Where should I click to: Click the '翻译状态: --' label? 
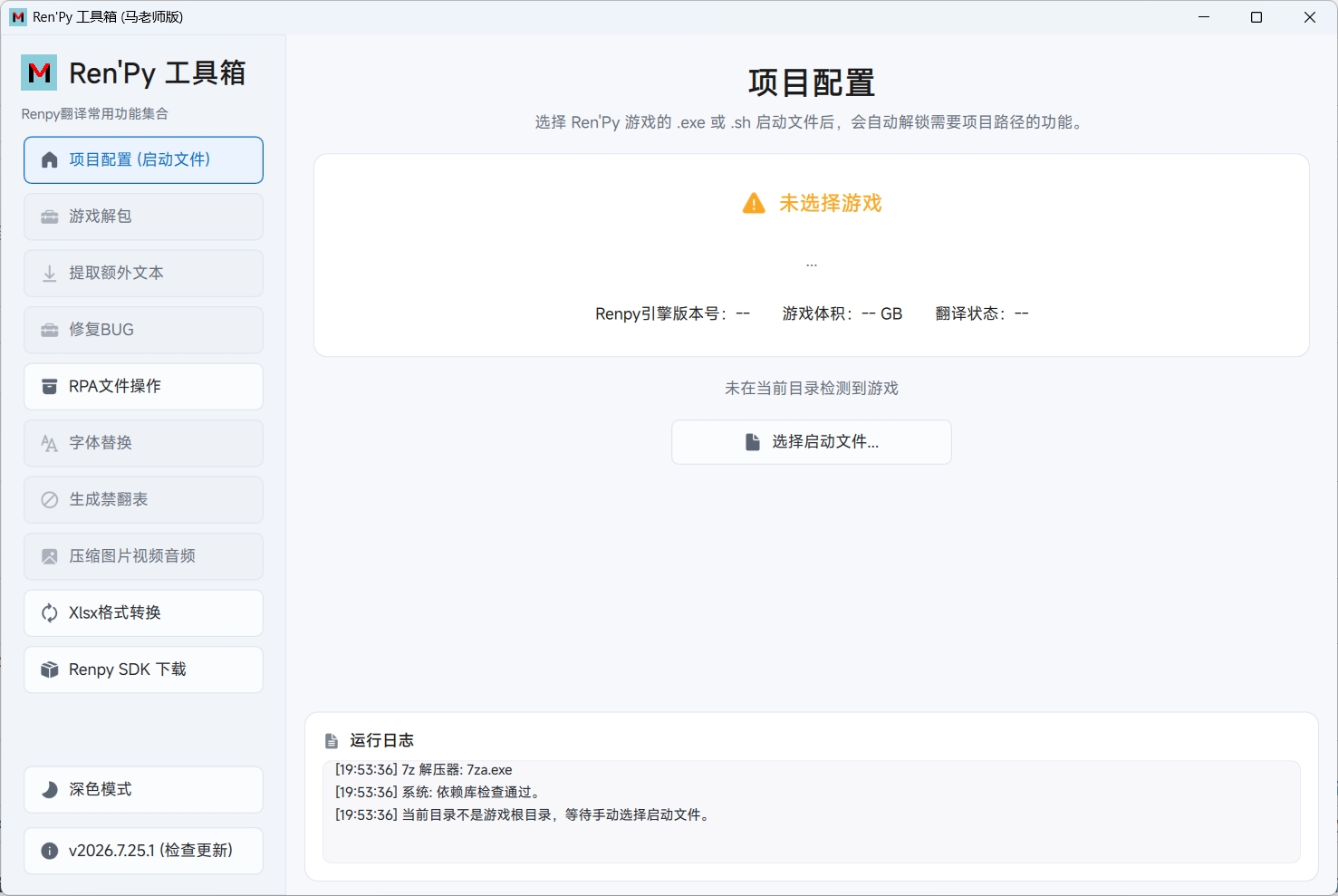pyautogui.click(x=982, y=313)
